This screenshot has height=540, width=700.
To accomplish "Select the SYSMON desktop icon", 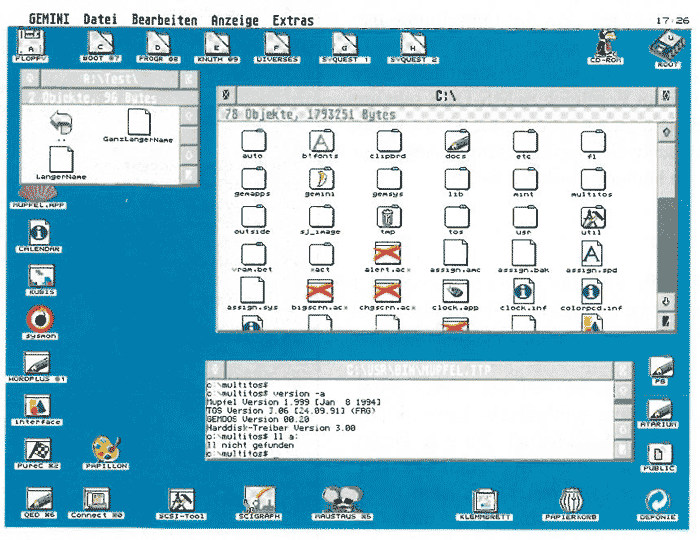I will tap(39, 320).
